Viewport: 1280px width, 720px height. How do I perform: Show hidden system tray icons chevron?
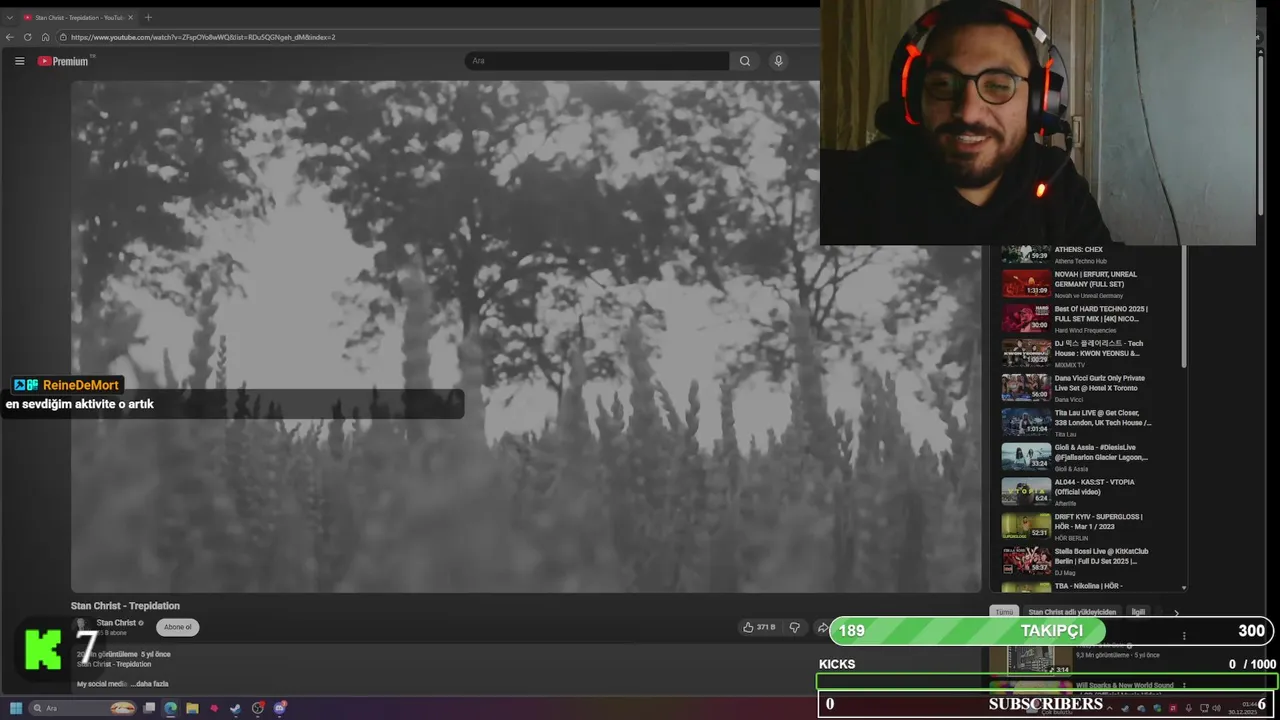pyautogui.click(x=1108, y=708)
